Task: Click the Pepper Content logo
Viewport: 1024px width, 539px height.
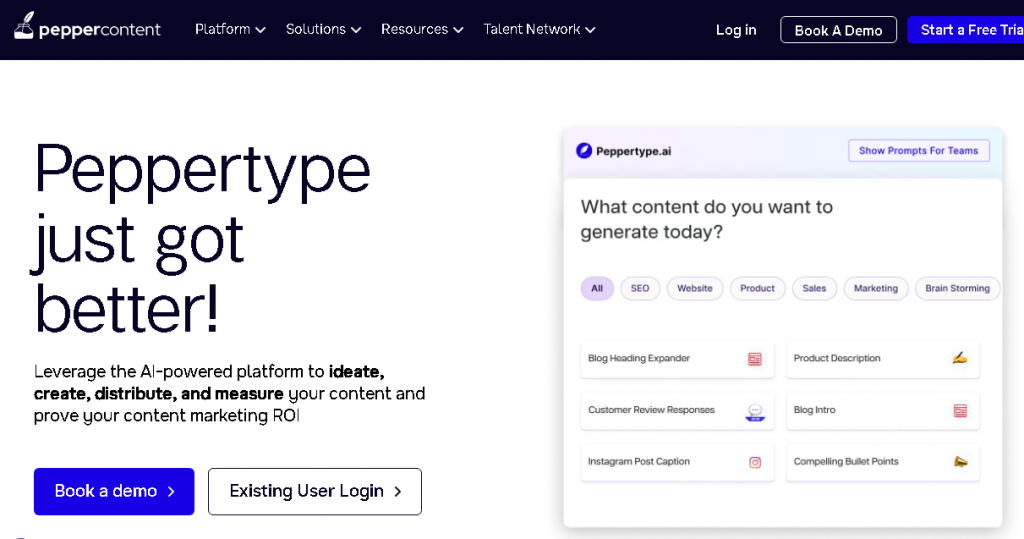Action: [88, 26]
